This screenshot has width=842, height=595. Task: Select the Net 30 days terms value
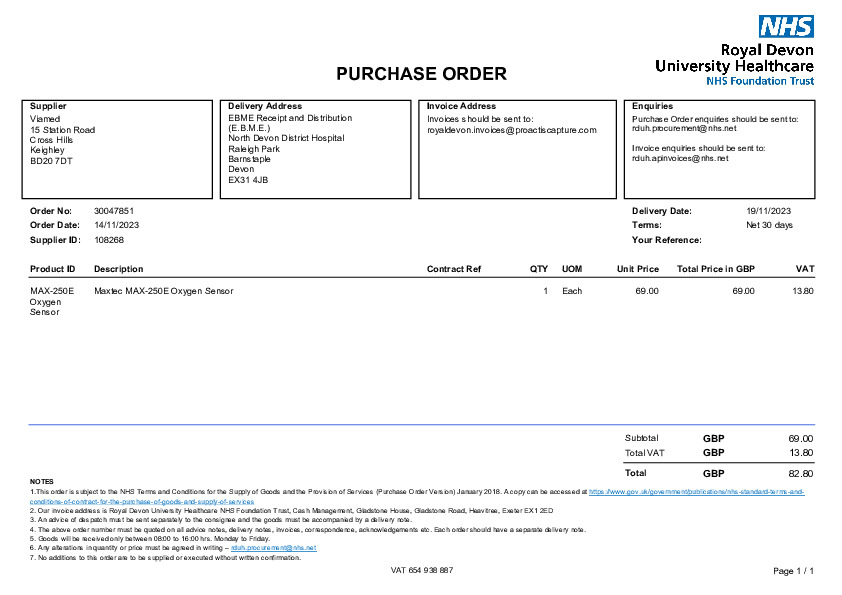769,225
